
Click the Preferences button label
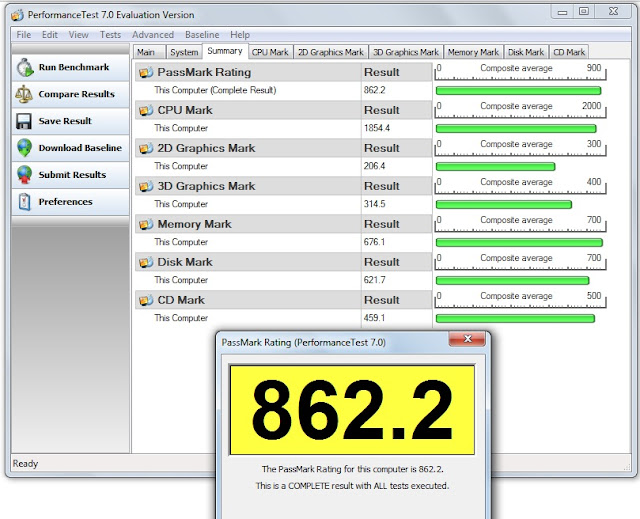(x=65, y=202)
